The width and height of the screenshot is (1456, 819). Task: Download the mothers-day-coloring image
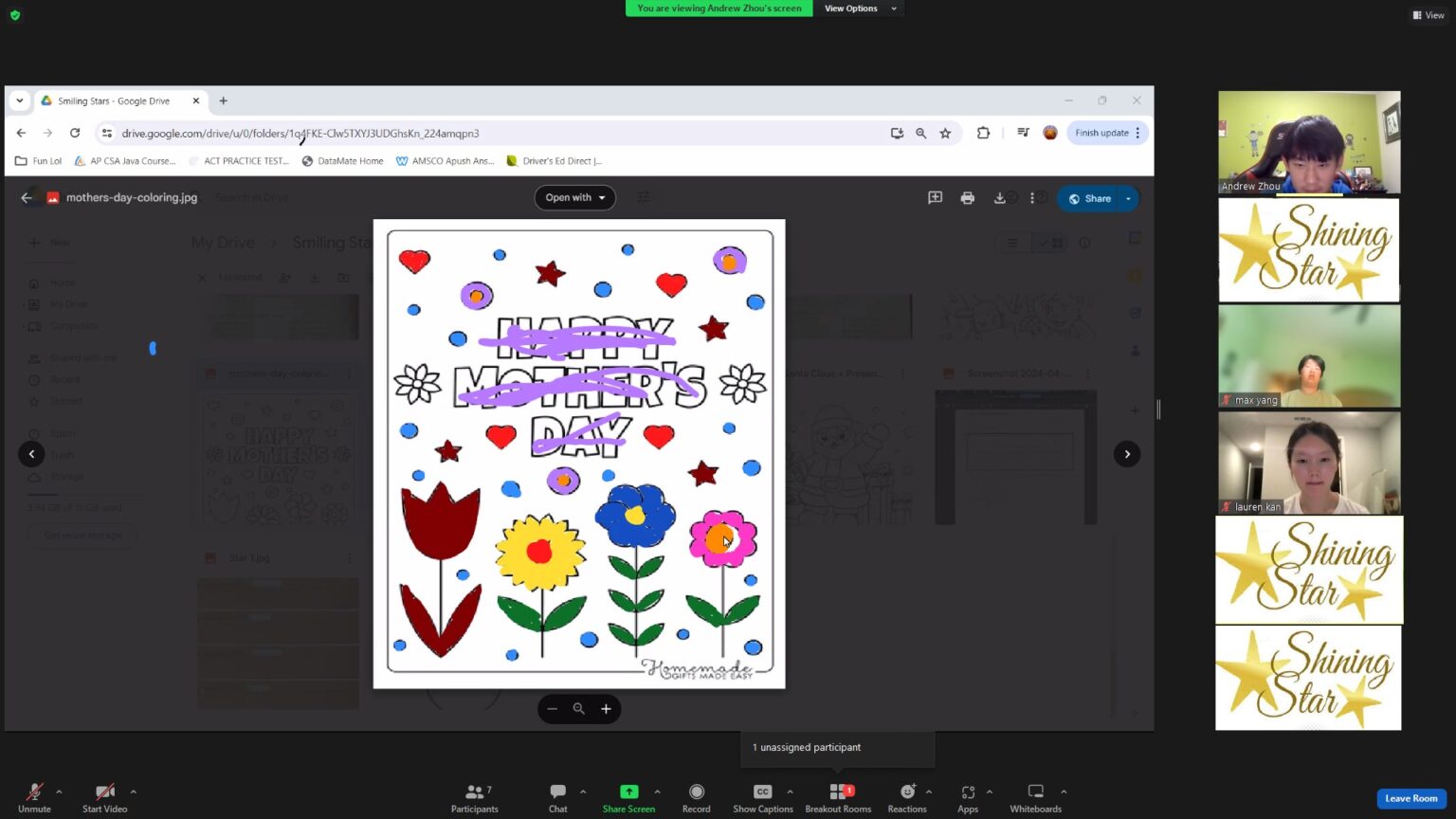pos(999,198)
